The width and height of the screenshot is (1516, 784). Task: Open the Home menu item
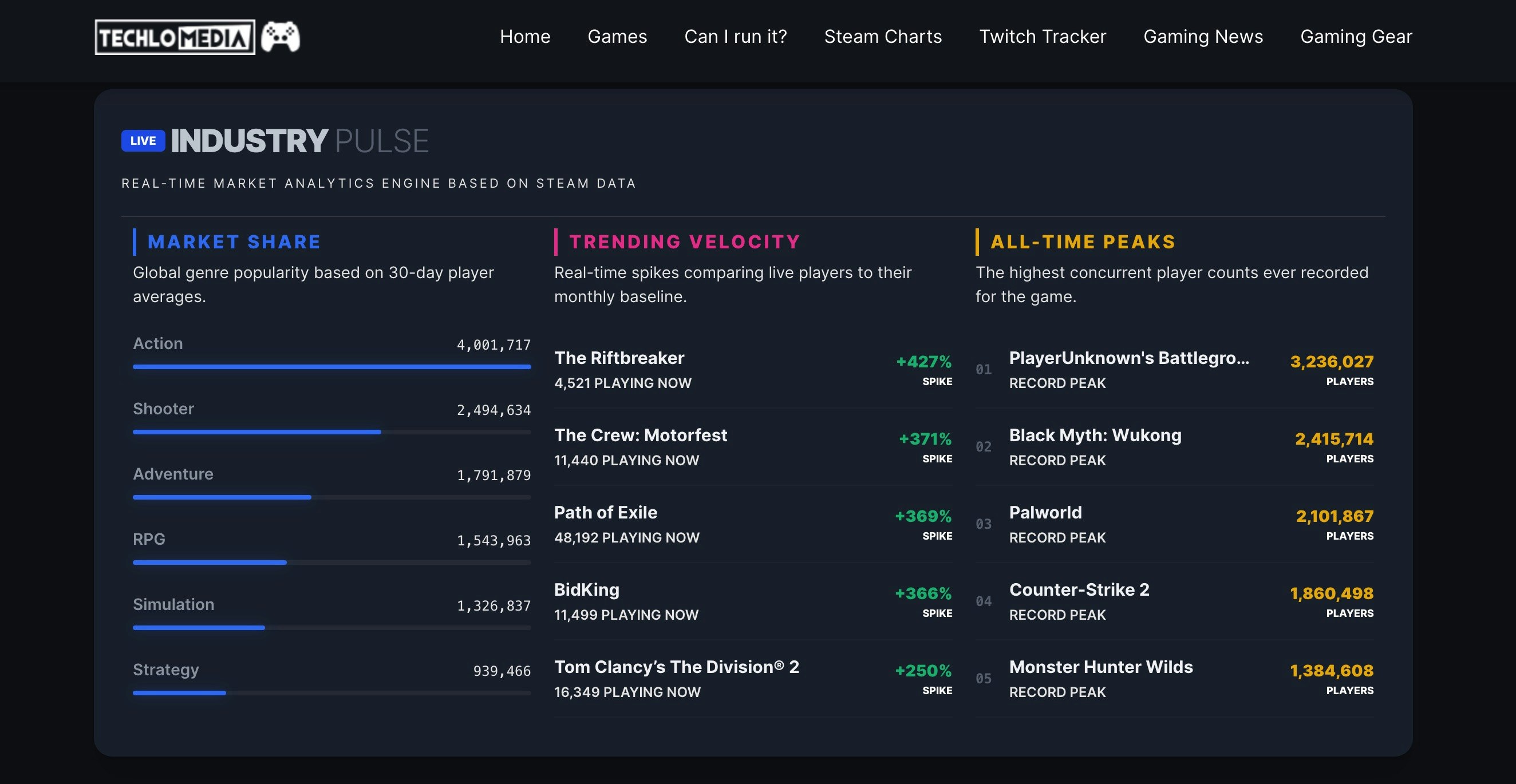coord(525,37)
